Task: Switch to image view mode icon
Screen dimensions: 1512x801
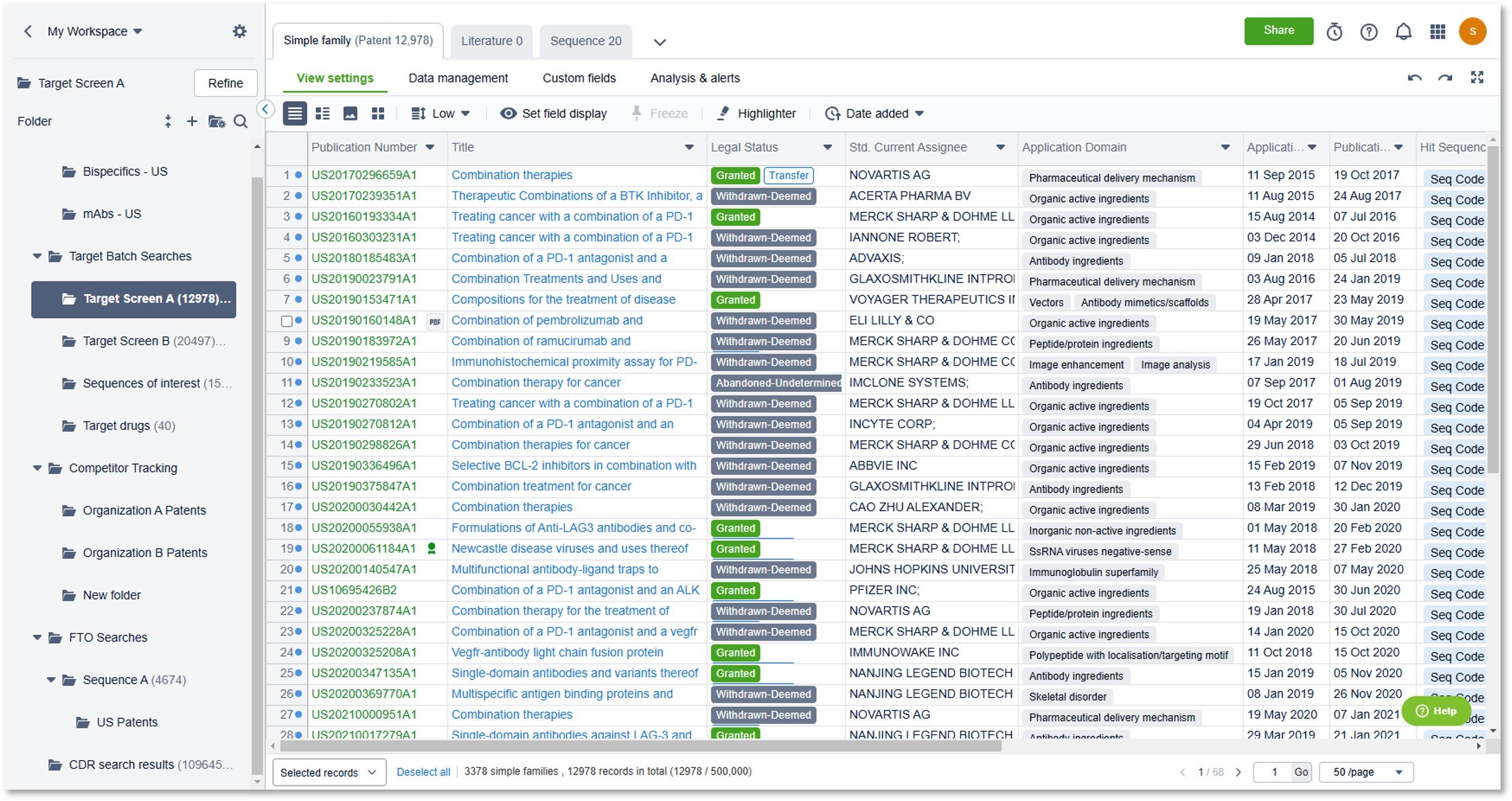Action: (350, 114)
